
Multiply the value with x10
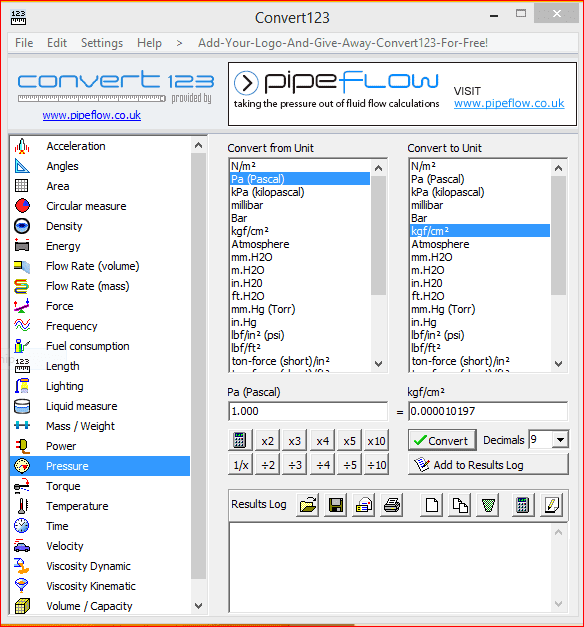coord(376,441)
